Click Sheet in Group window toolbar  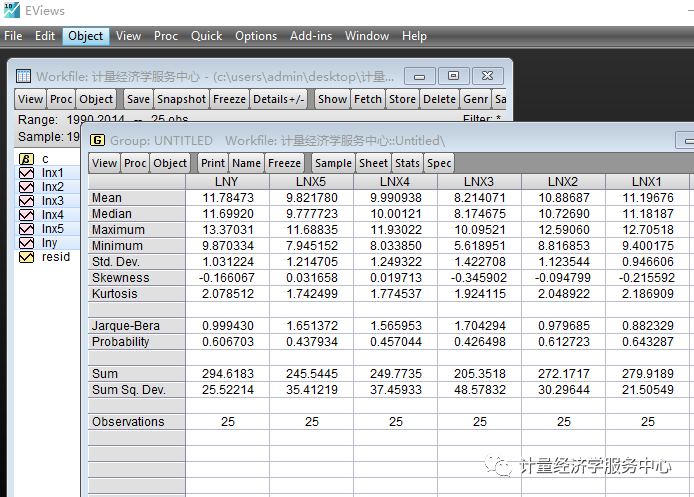[x=374, y=163]
